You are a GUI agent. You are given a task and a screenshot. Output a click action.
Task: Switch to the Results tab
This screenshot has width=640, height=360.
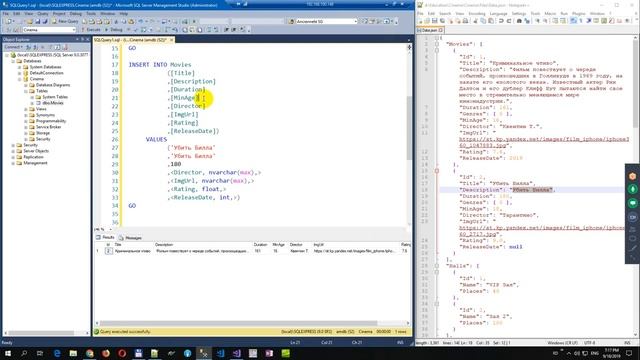[x=105, y=237]
